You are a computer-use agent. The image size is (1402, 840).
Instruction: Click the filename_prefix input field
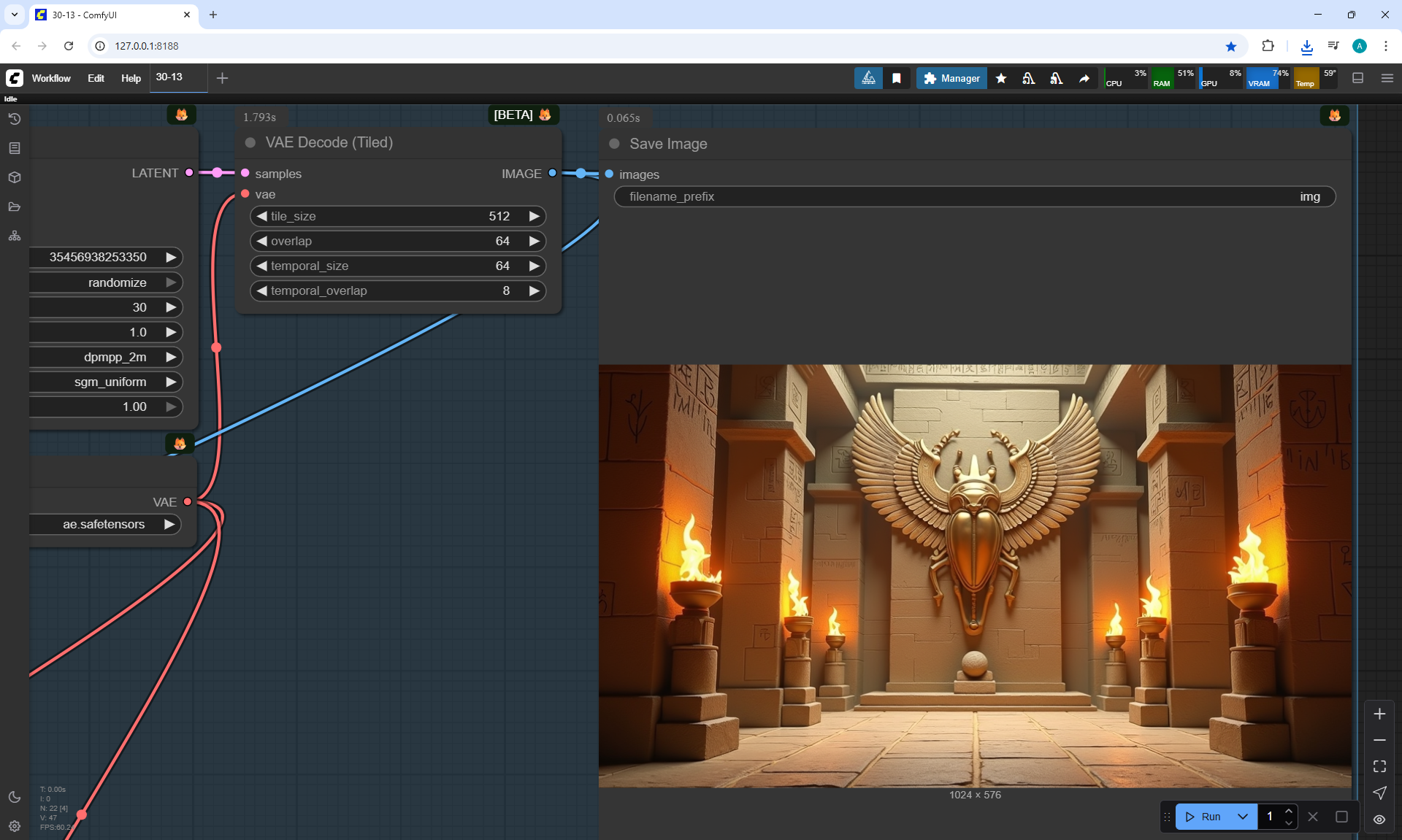[974, 196]
